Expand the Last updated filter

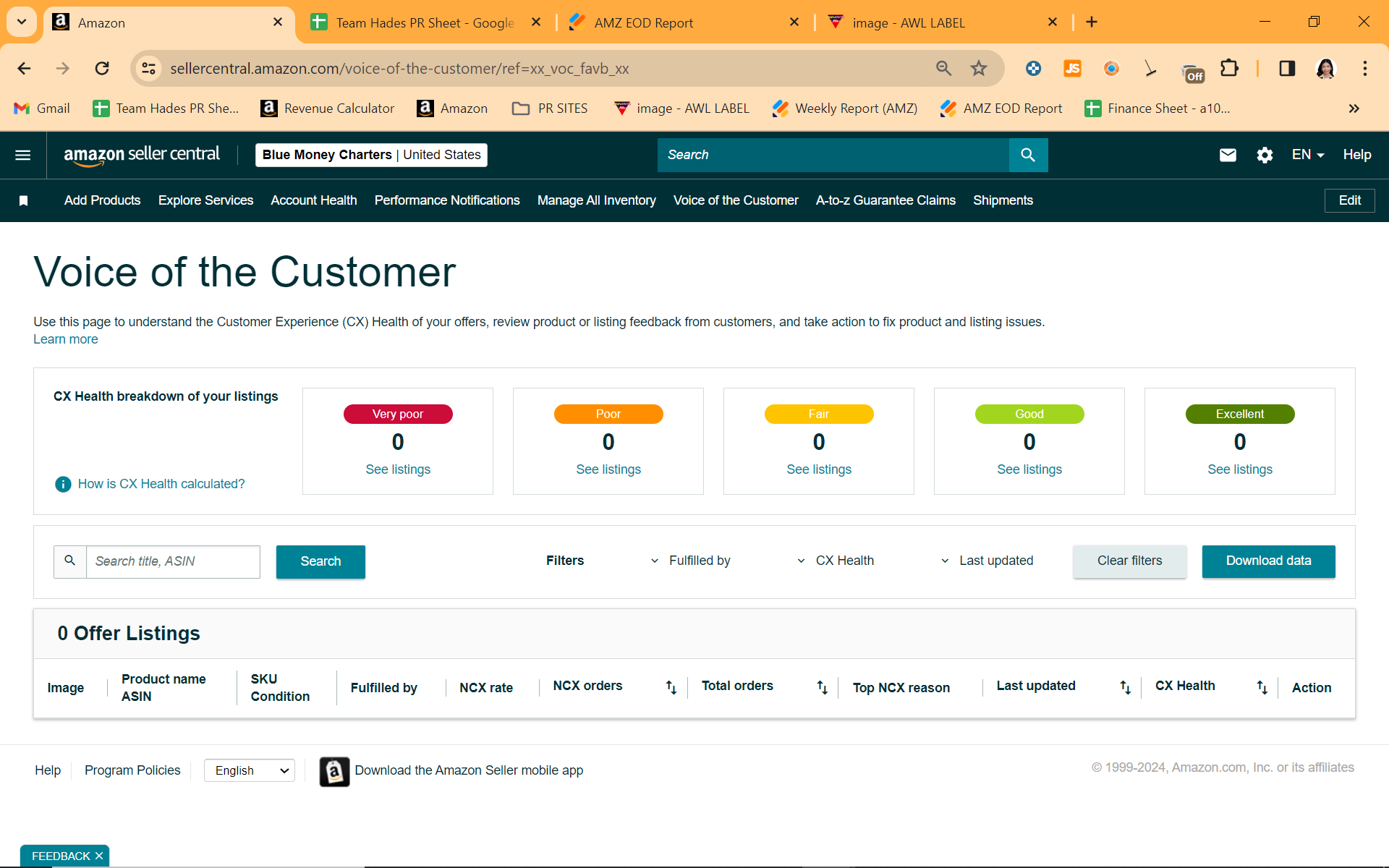click(x=987, y=561)
